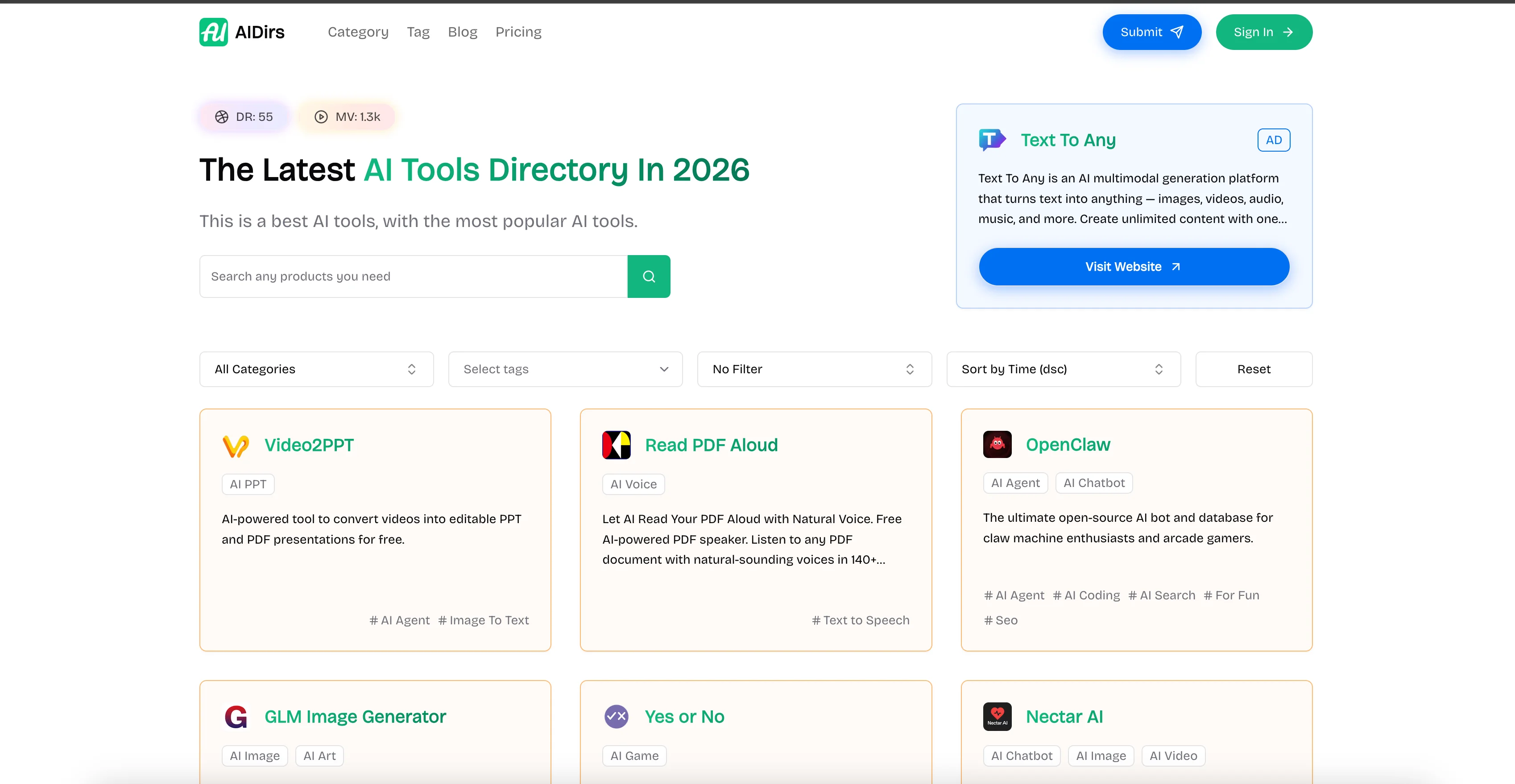Image resolution: width=1515 pixels, height=784 pixels.
Task: Click the OpenClaw logo icon
Action: (x=998, y=444)
